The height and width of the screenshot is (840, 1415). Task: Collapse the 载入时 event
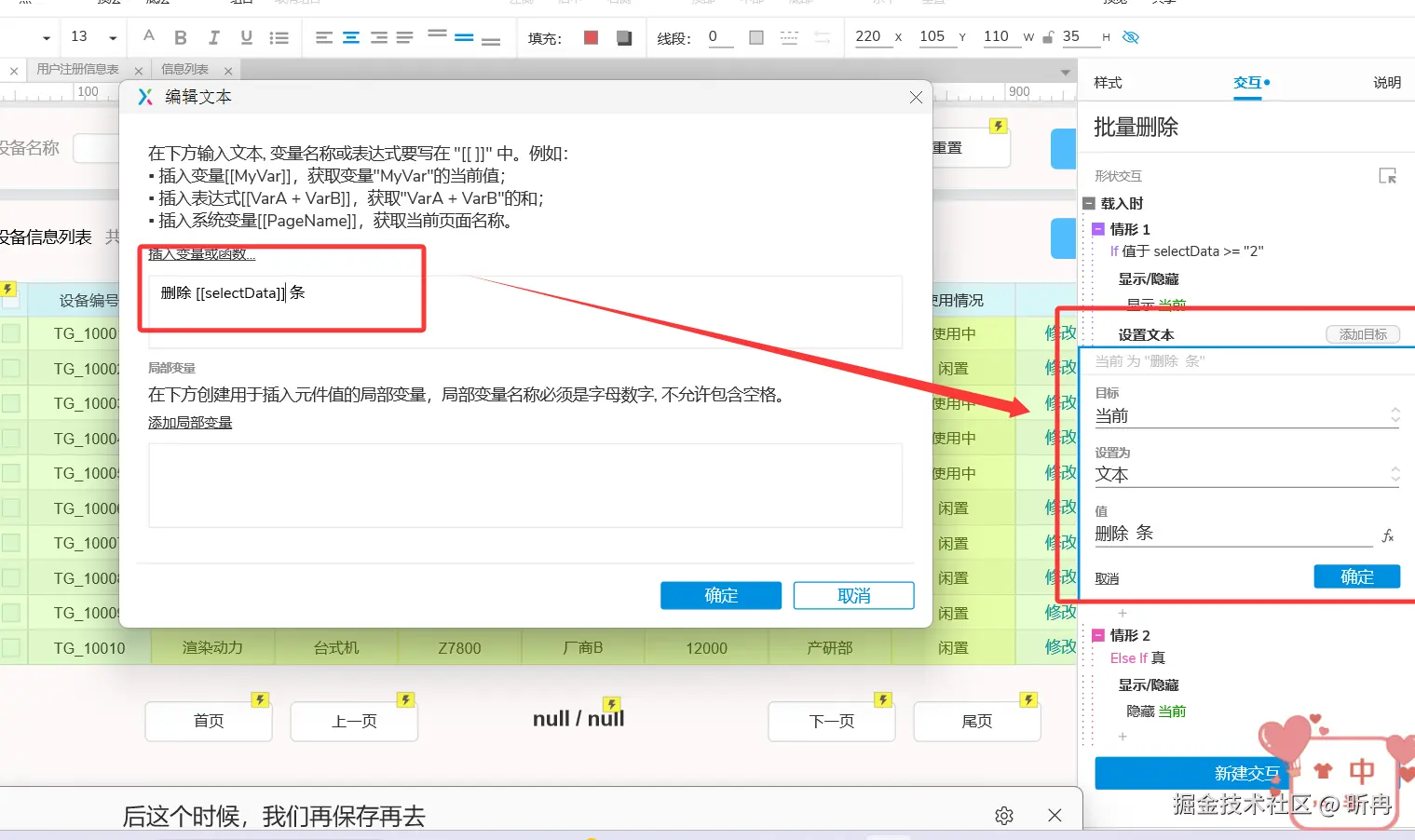point(1089,203)
